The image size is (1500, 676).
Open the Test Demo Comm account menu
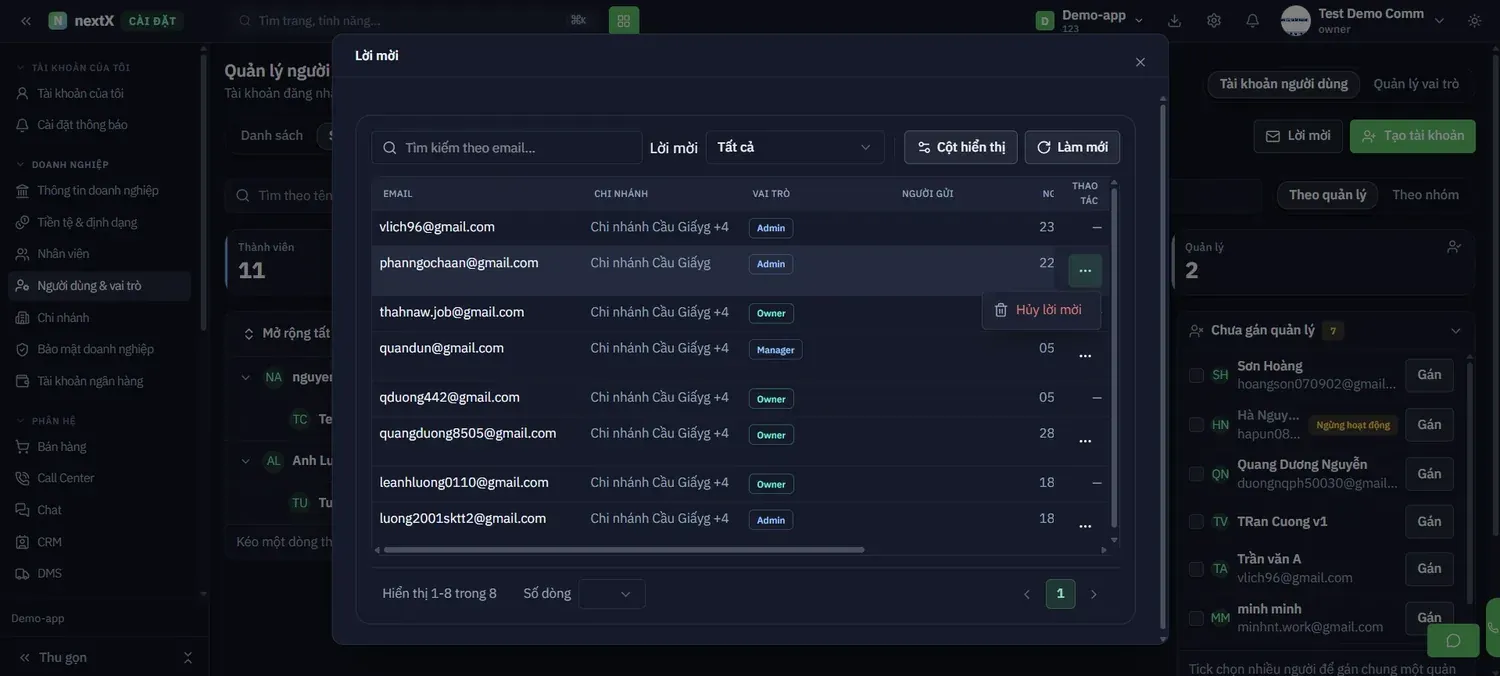1364,21
